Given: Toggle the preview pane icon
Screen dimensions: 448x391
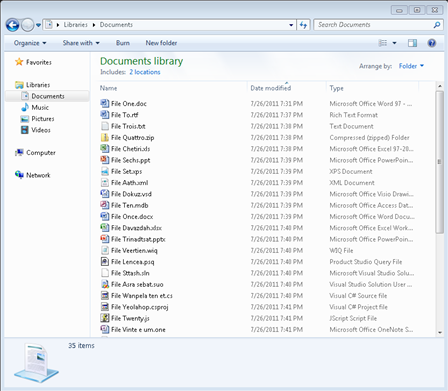Looking at the screenshot, I should point(412,43).
